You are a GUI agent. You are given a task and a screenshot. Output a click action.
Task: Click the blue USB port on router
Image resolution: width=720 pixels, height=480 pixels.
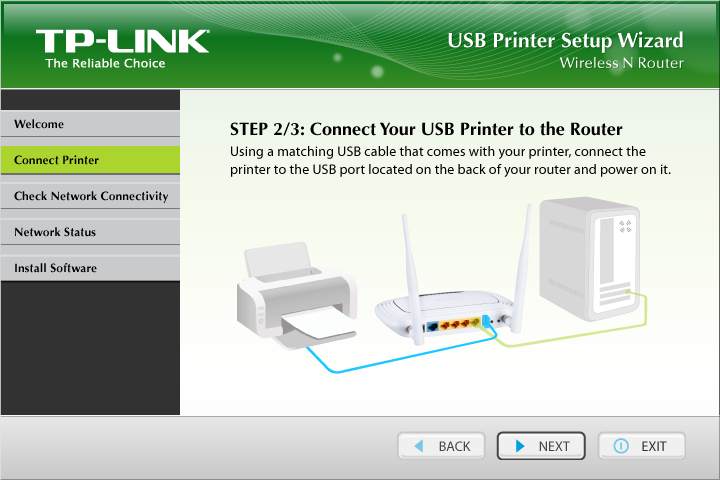coord(486,322)
